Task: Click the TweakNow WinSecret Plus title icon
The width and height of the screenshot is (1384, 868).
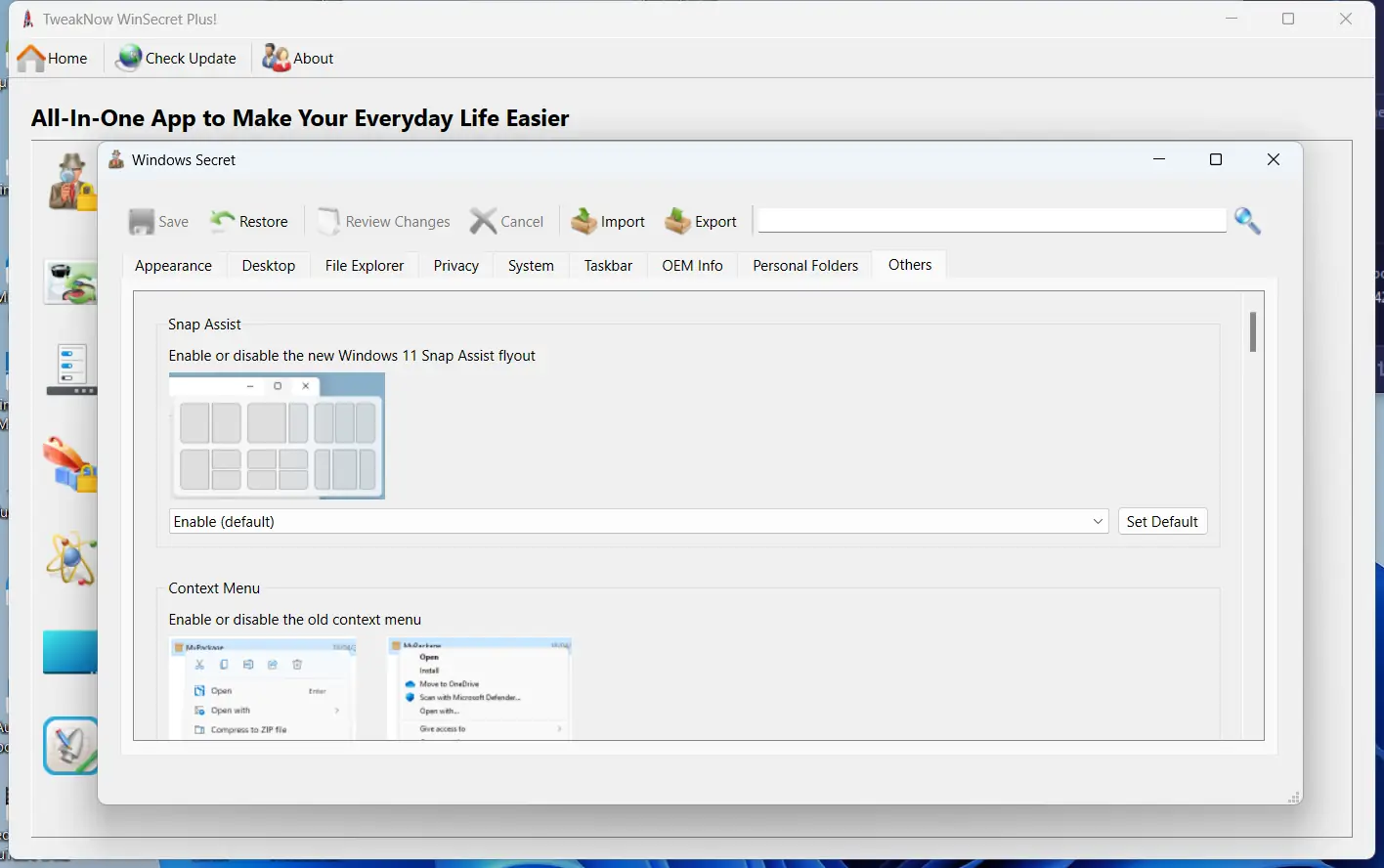Action: point(28,19)
